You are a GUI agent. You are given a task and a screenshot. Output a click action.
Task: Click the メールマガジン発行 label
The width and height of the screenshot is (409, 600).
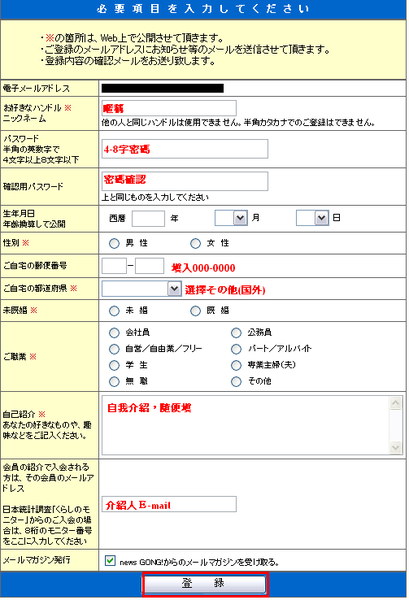click(36, 560)
